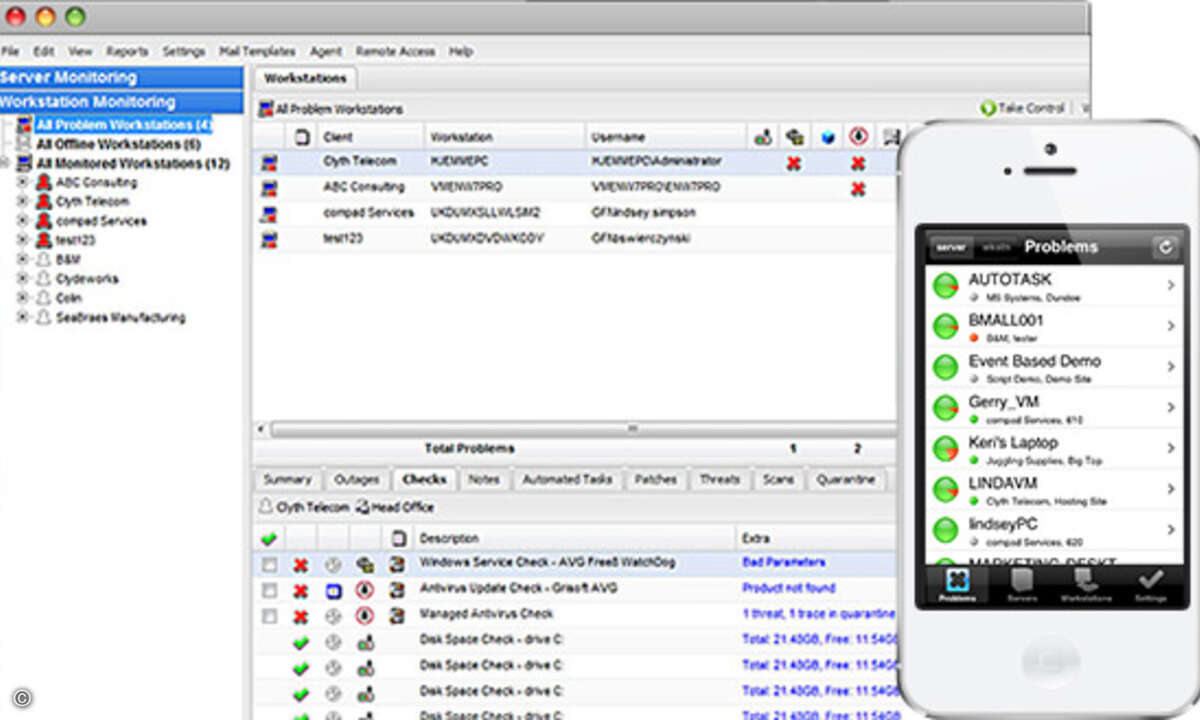Image resolution: width=1200 pixels, height=720 pixels.
Task: Click the green checkmark column header in checks list
Action: click(x=268, y=539)
